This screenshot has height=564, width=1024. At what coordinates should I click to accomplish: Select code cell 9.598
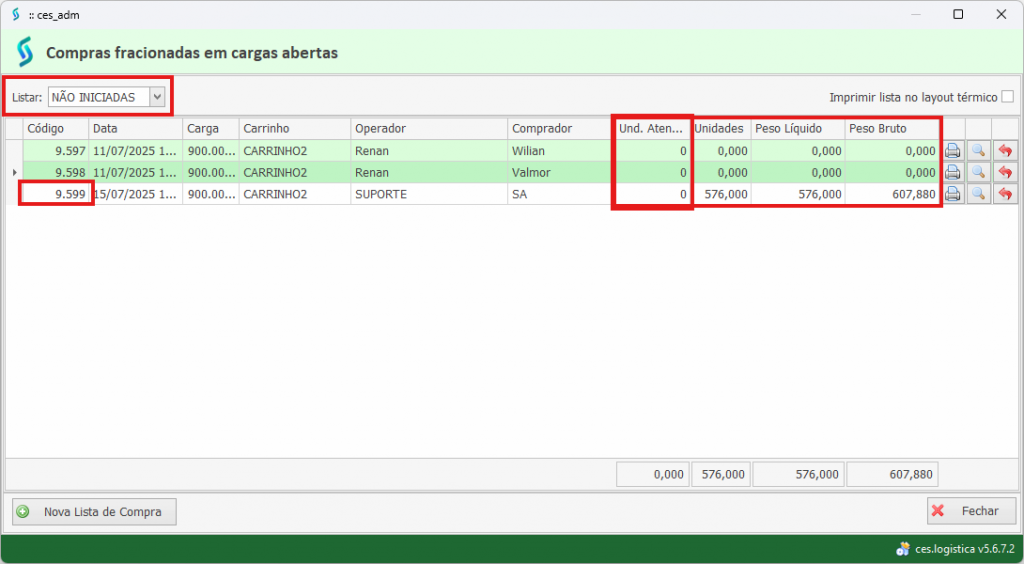point(56,172)
